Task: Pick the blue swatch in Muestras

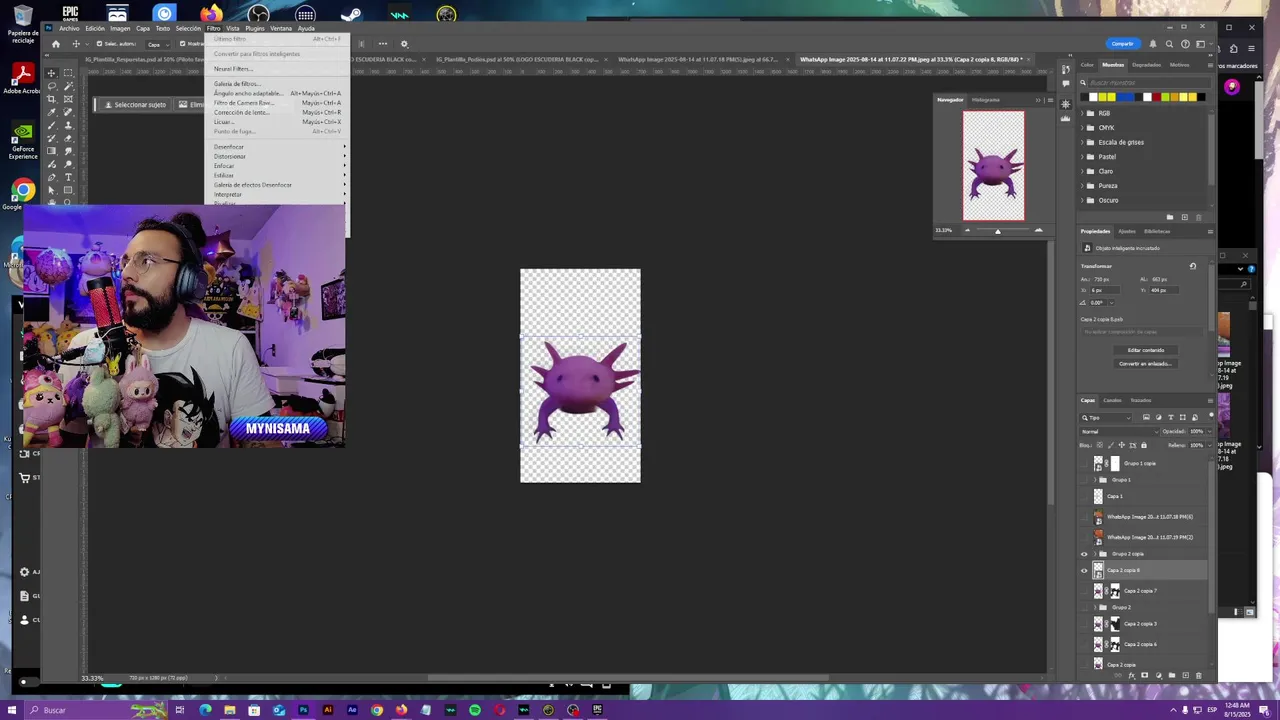Action: point(1125,97)
